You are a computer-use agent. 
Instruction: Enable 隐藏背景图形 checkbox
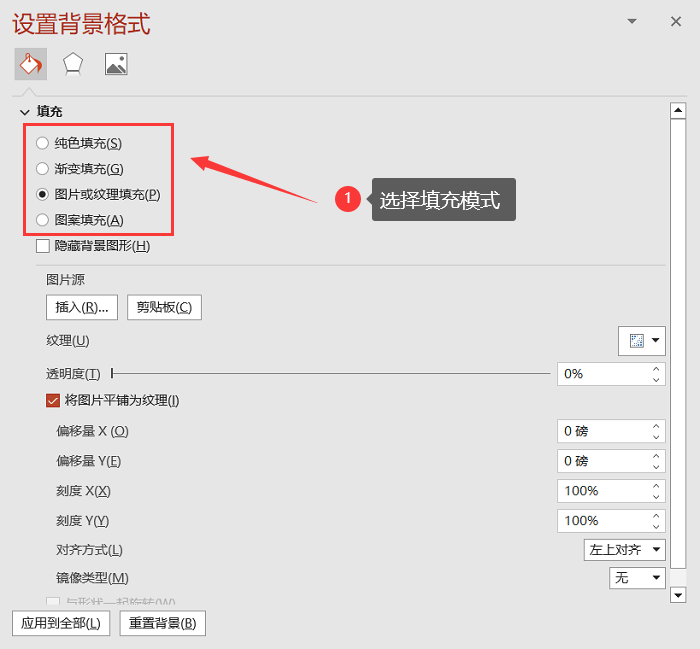click(x=43, y=246)
